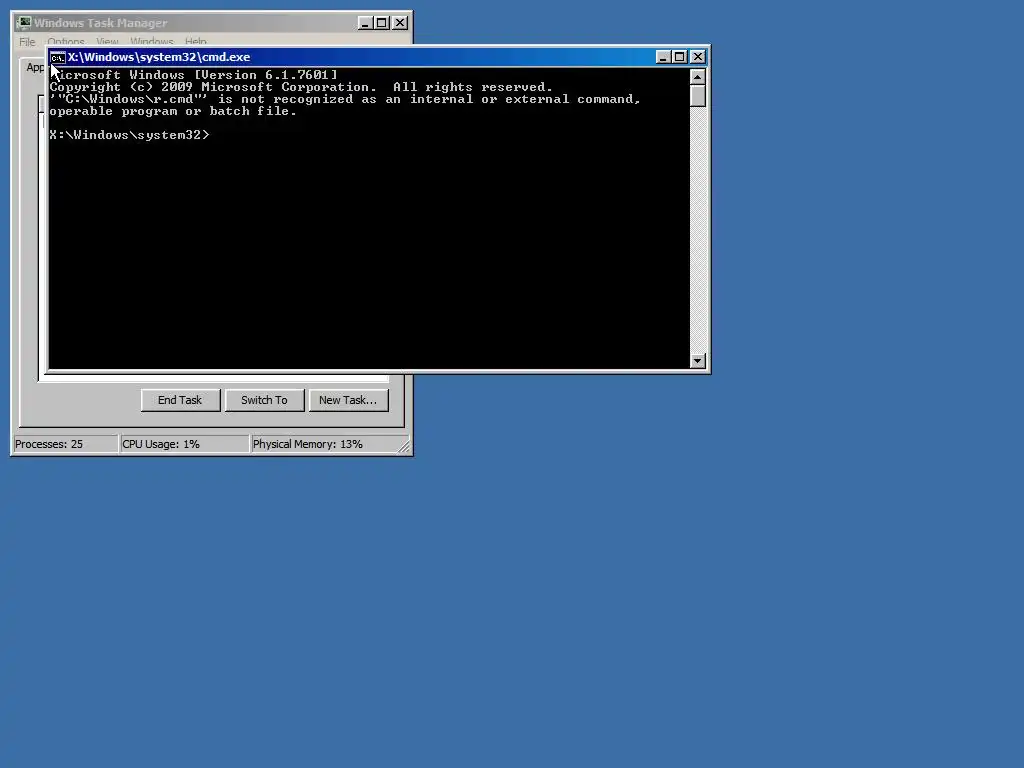
Task: Click the cmd scrollbar down arrow
Action: (697, 360)
